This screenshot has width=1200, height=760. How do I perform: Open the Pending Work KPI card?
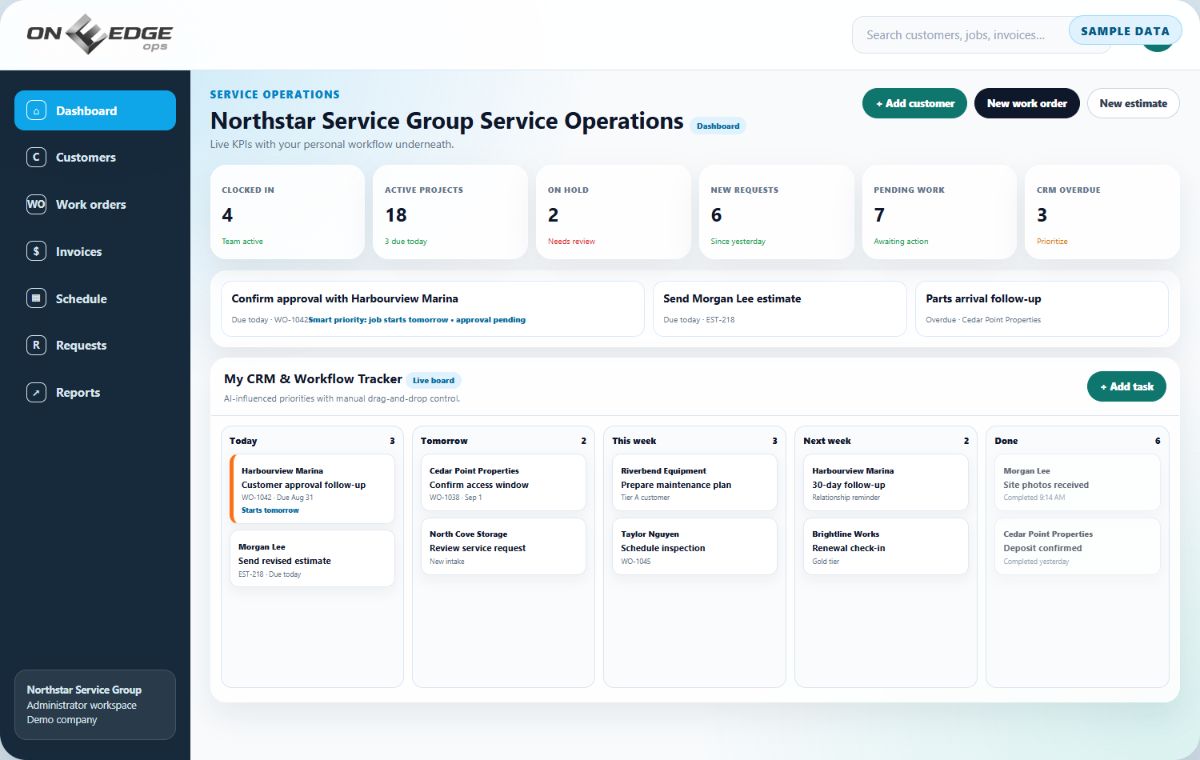tap(939, 212)
